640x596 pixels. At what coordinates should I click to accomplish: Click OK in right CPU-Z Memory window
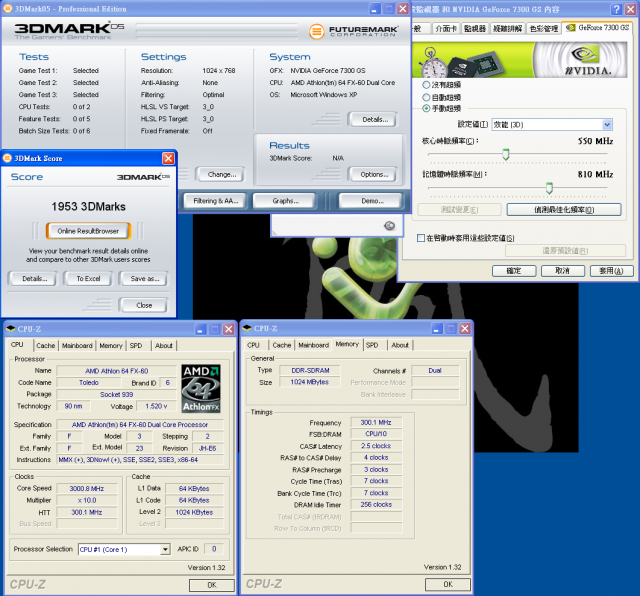[448, 584]
